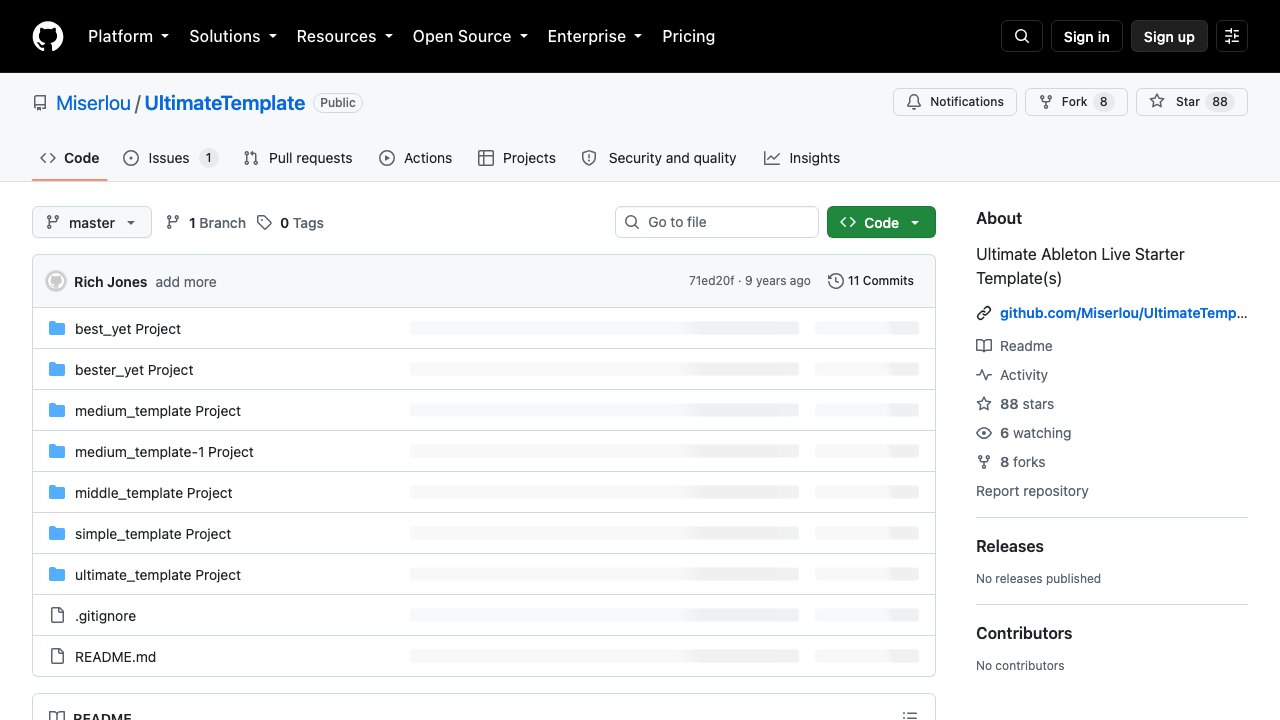Expand the Enterprise menu
Screen dimensions: 1280x720
point(595,36)
